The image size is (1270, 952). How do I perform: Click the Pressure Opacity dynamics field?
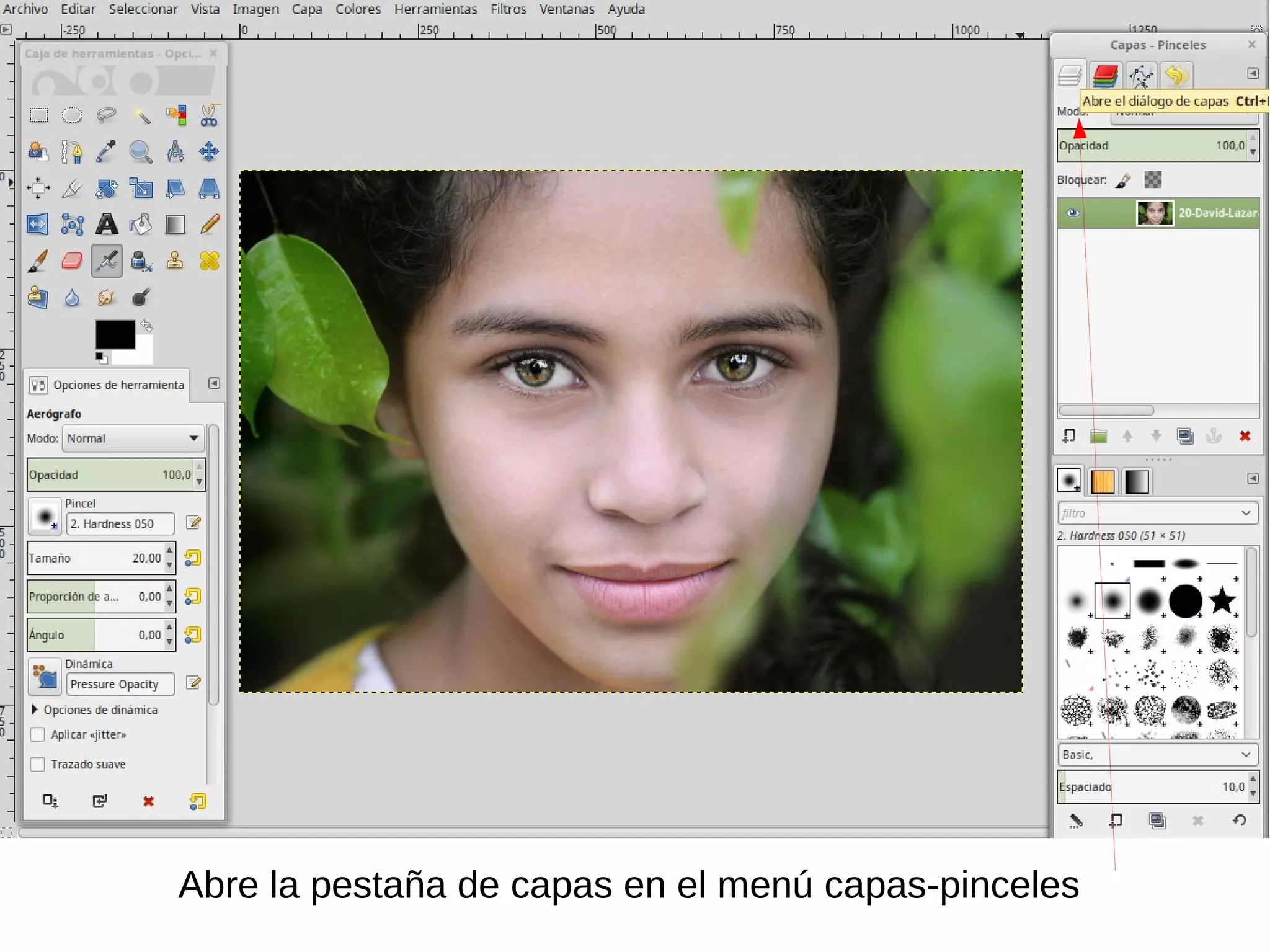[x=120, y=684]
